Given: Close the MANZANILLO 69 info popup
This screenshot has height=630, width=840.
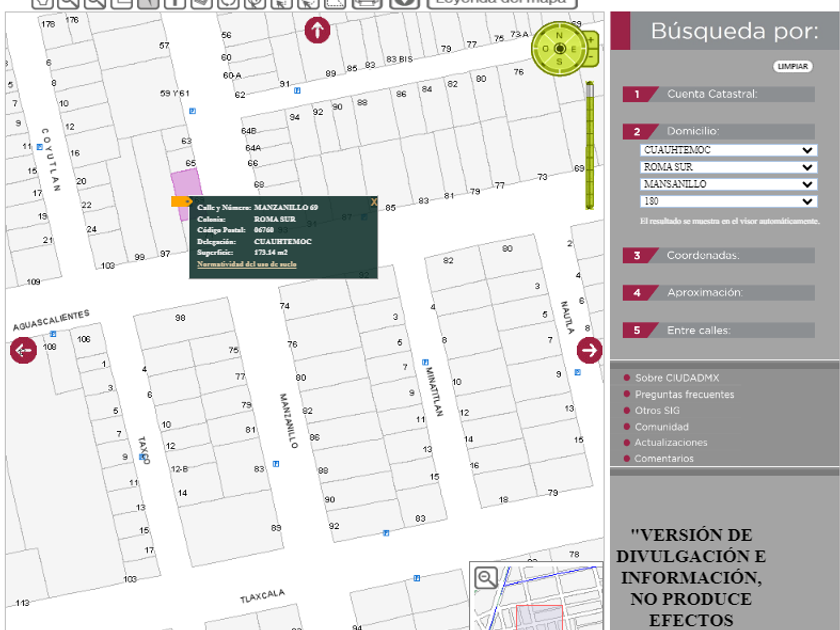Looking at the screenshot, I should [373, 202].
